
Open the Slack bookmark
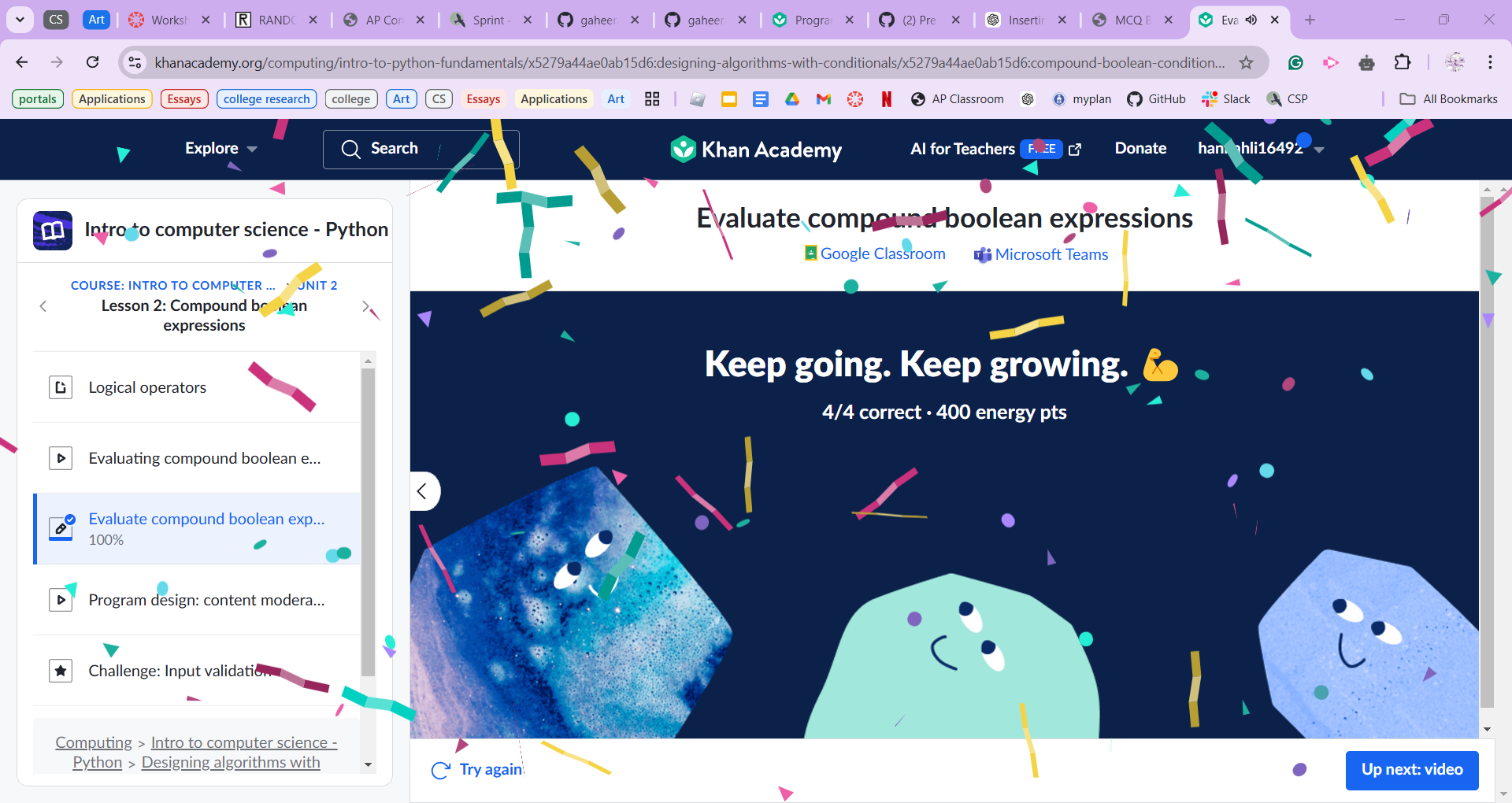click(1226, 99)
